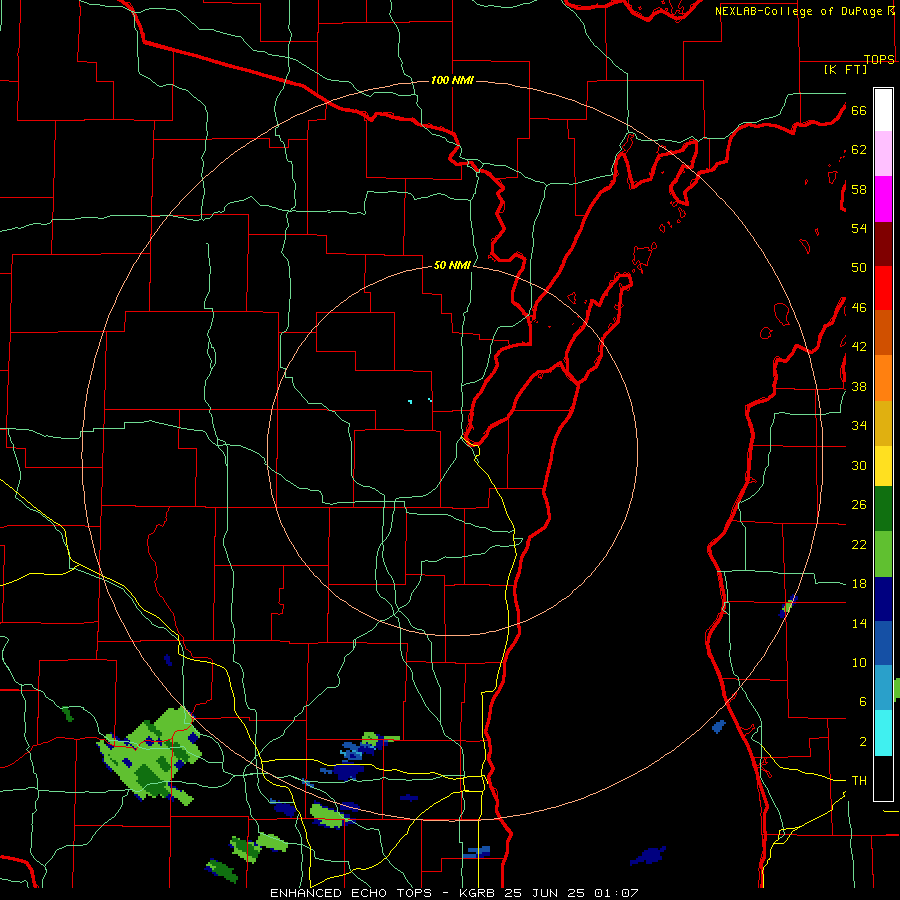Viewport: 900px width, 900px height.
Task: Click the legend value 46
Action: click(859, 308)
